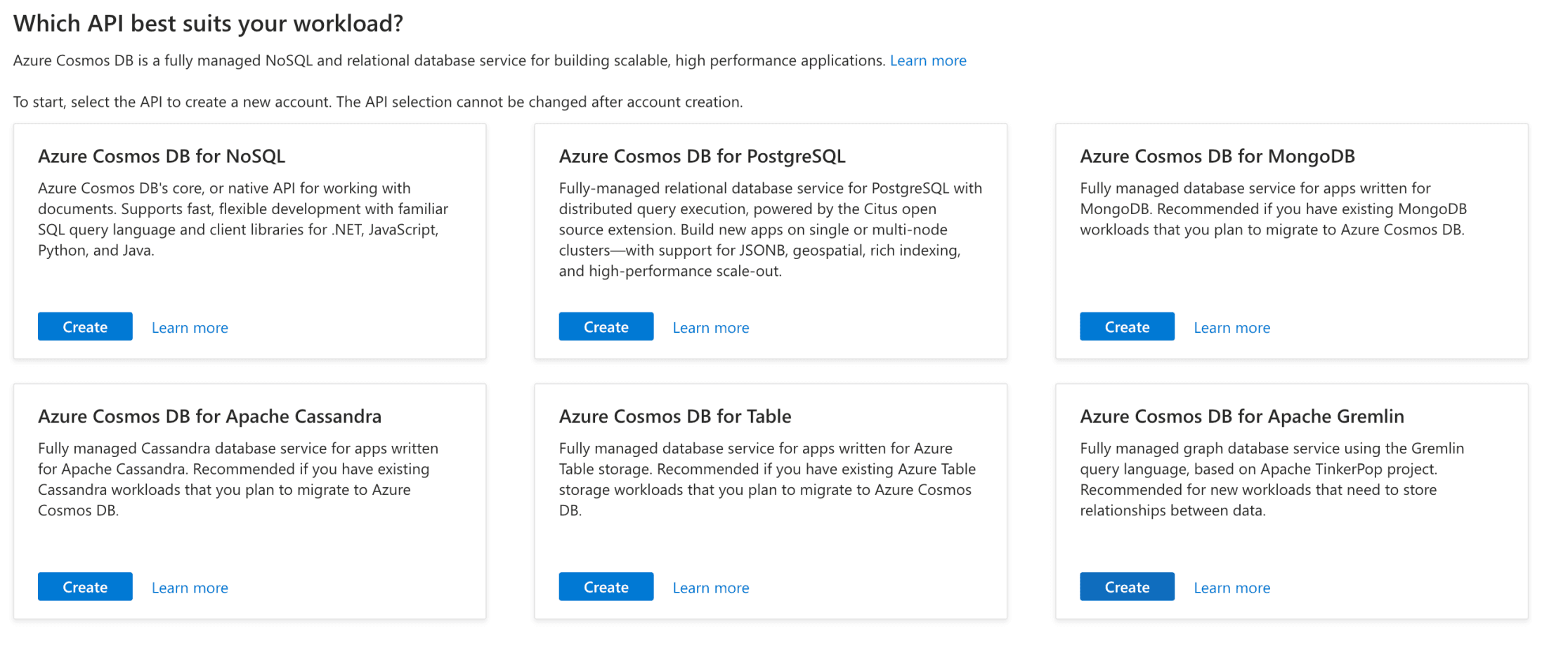Create an Azure Cosmos DB for PostgreSQL account
This screenshot has height=648, width=1568.
click(x=606, y=326)
